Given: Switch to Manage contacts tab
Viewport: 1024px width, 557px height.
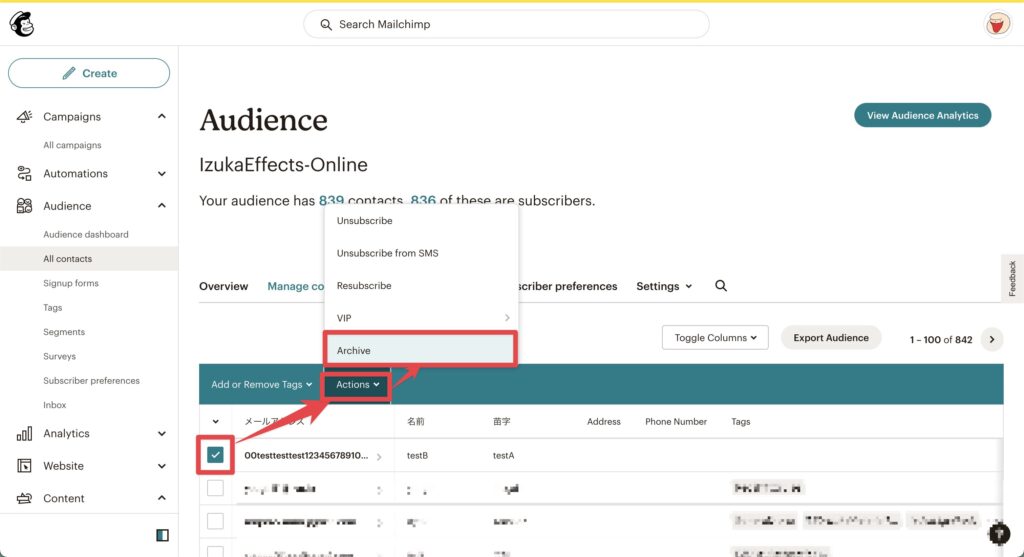Looking at the screenshot, I should [x=296, y=286].
